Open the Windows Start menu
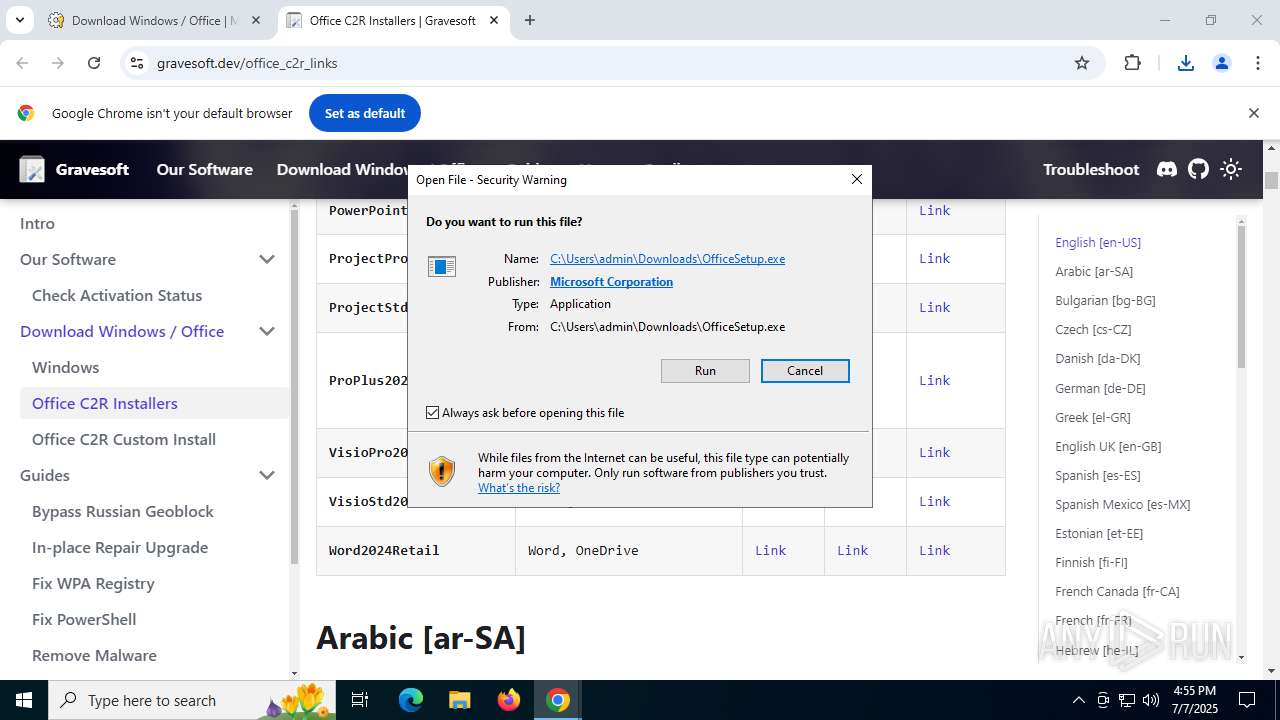1280x720 pixels. pyautogui.click(x=23, y=700)
